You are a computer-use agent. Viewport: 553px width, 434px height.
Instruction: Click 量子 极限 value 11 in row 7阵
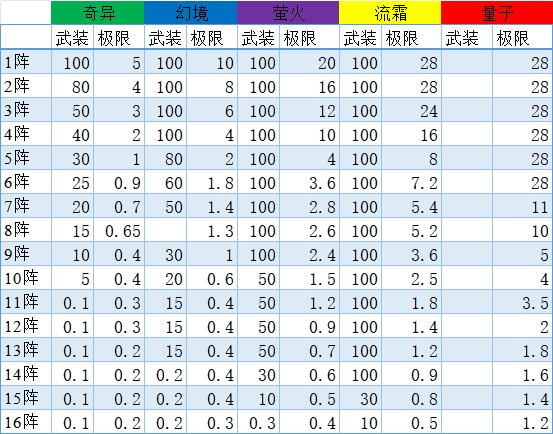pyautogui.click(x=522, y=206)
